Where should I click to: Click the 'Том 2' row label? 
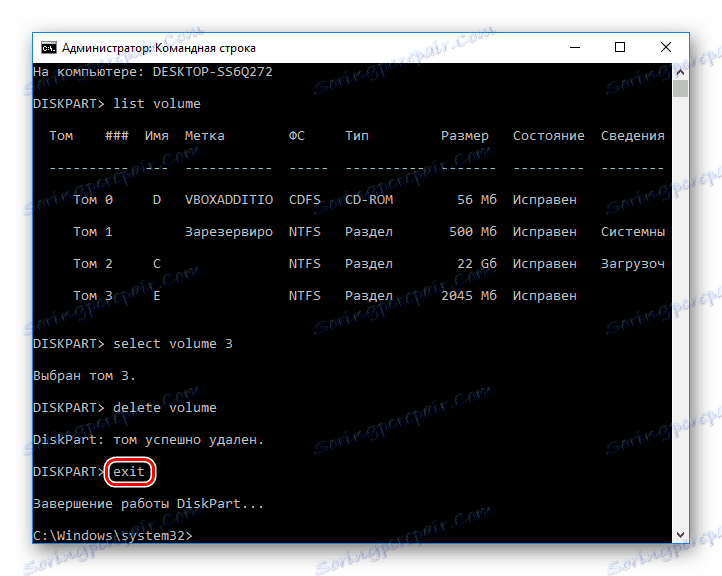point(93,264)
